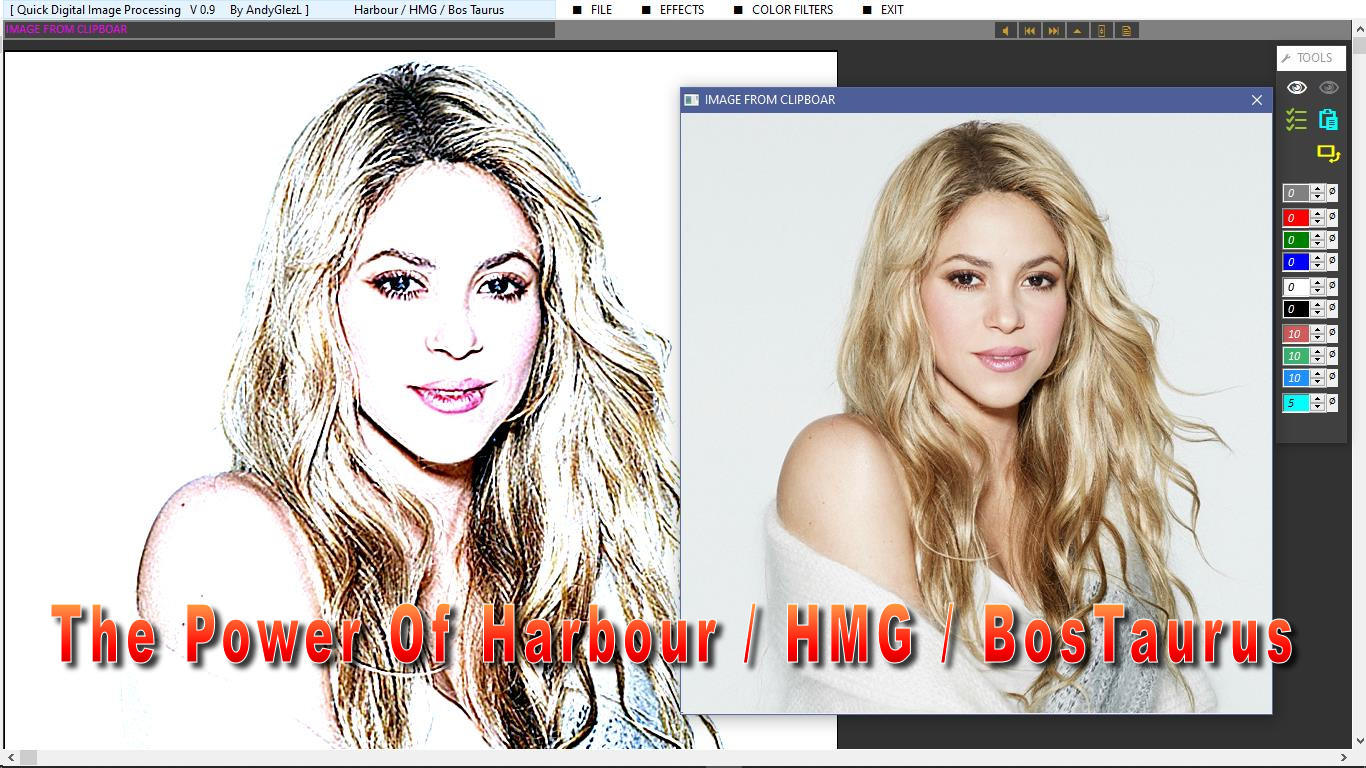The height and width of the screenshot is (768, 1366).
Task: Click the yellow speaker icon in toolbar
Action: [x=1005, y=31]
